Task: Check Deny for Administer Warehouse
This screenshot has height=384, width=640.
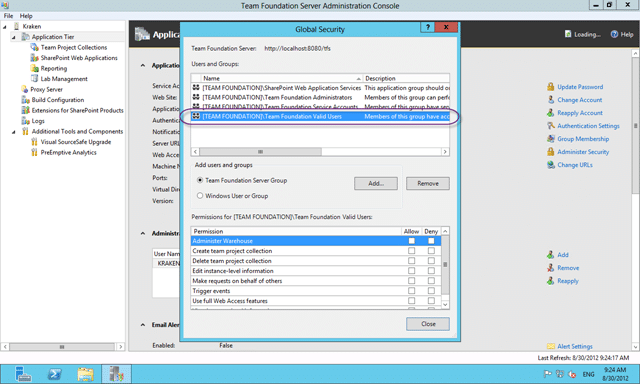Action: click(x=431, y=241)
